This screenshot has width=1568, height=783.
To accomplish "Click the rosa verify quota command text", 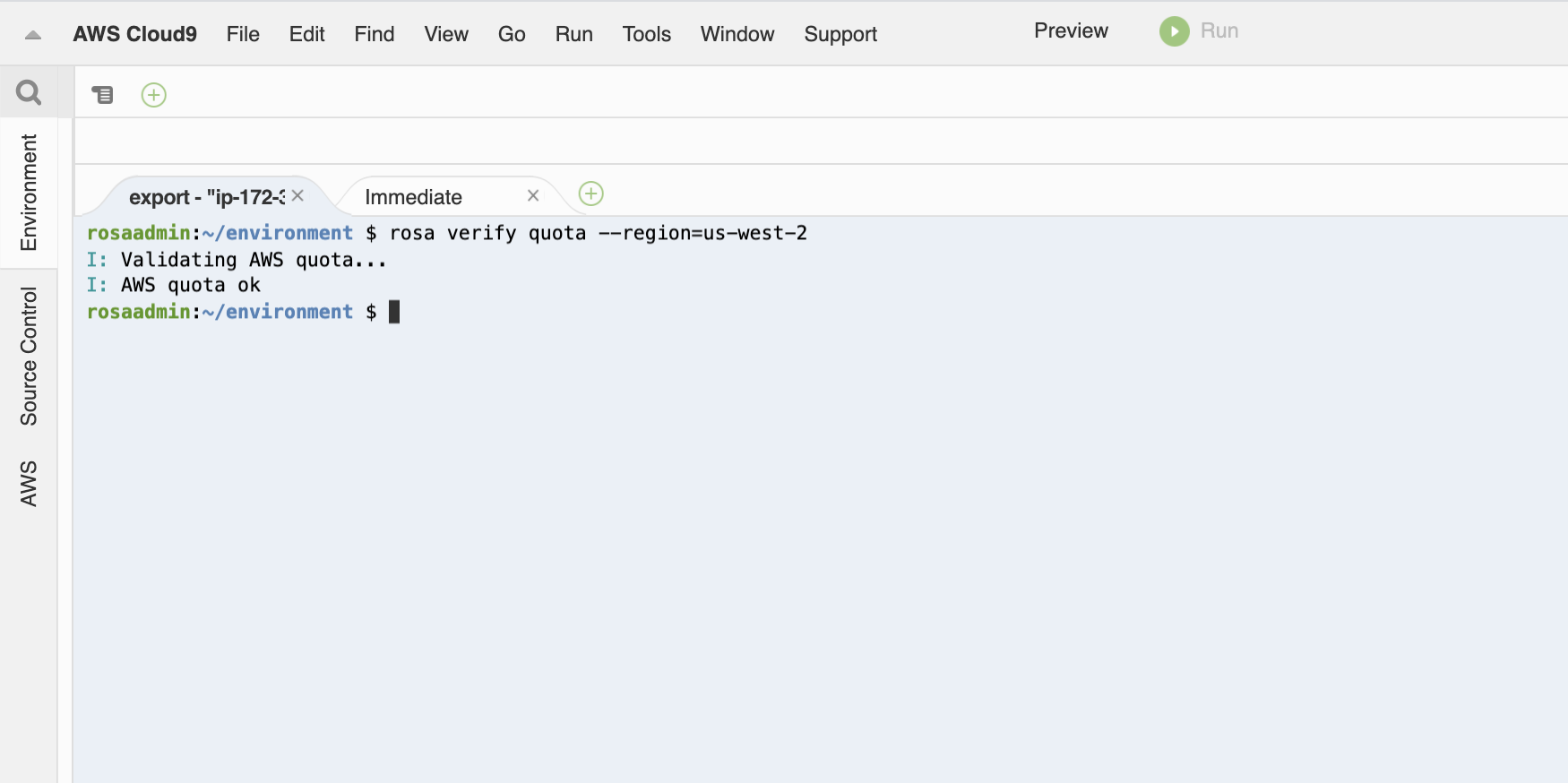I will coord(599,233).
